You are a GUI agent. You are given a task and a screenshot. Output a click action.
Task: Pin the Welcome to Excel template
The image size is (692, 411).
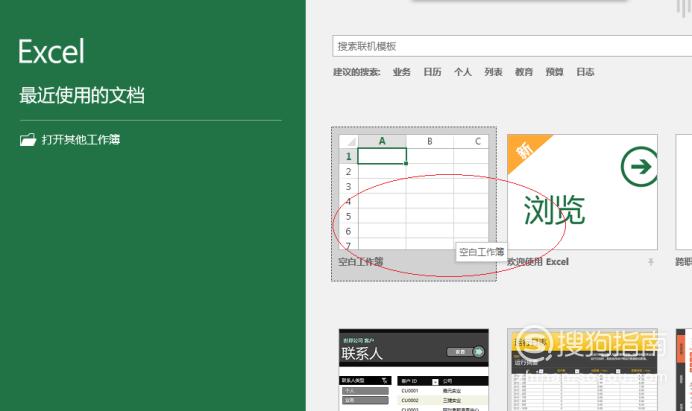coord(651,262)
